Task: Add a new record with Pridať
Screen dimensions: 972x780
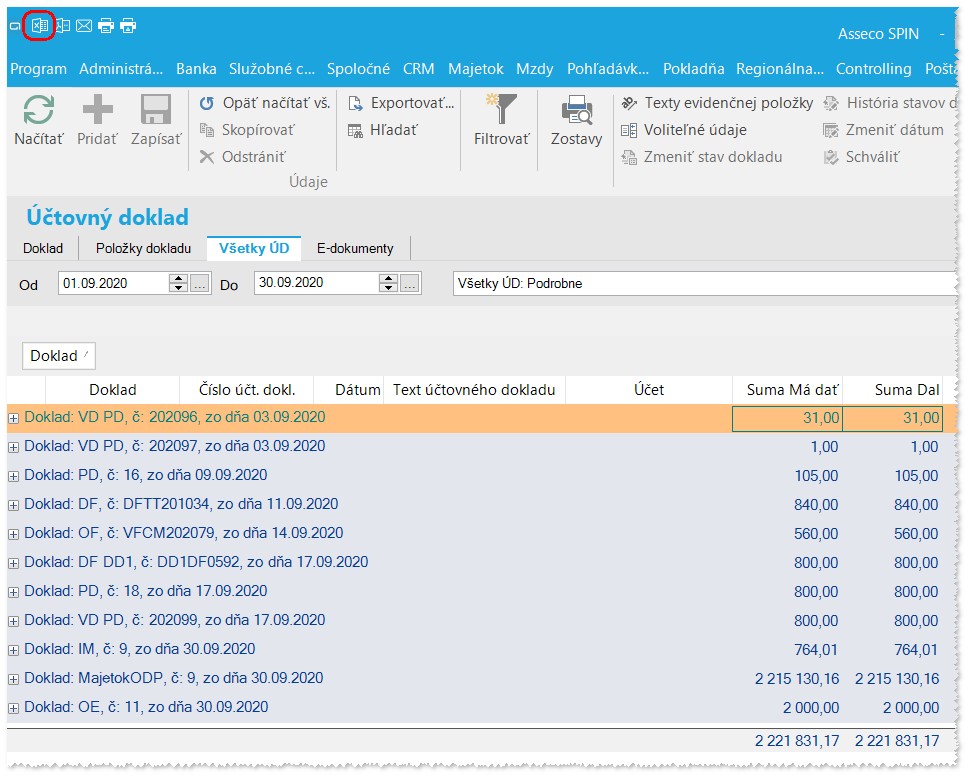Action: (97, 121)
